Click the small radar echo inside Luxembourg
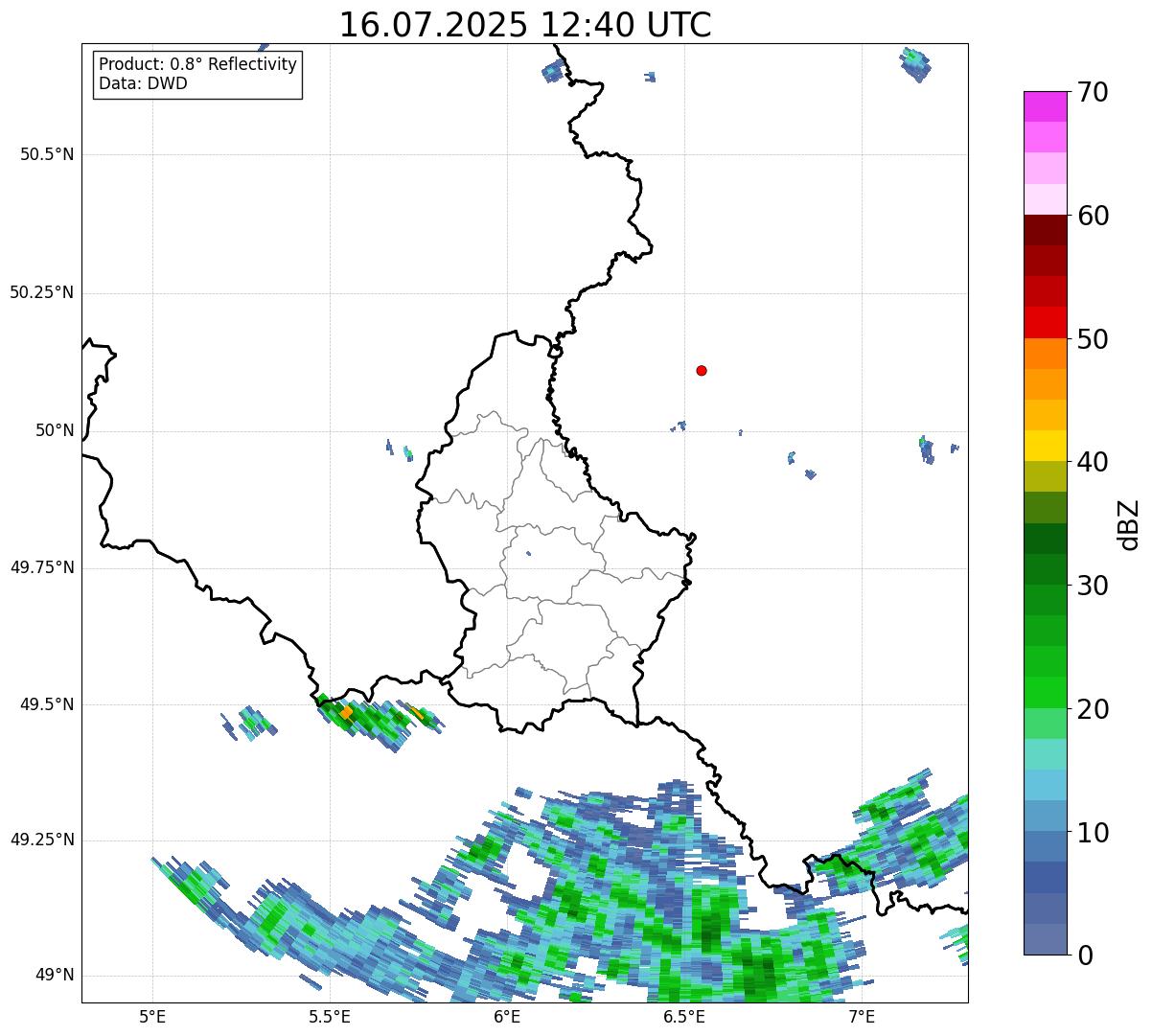 (528, 553)
